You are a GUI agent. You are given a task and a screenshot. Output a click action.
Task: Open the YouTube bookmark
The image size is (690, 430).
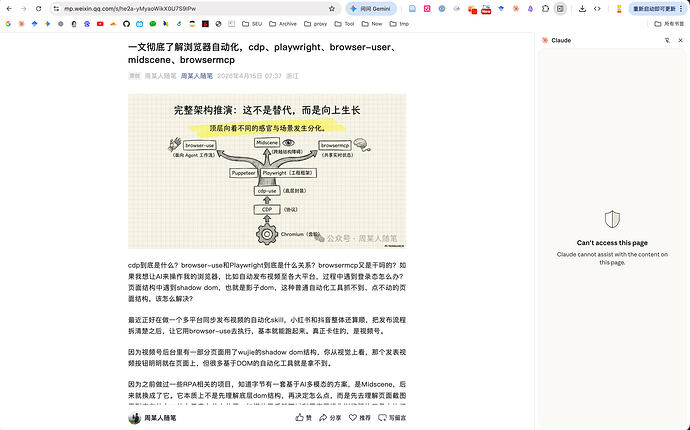[100, 24]
